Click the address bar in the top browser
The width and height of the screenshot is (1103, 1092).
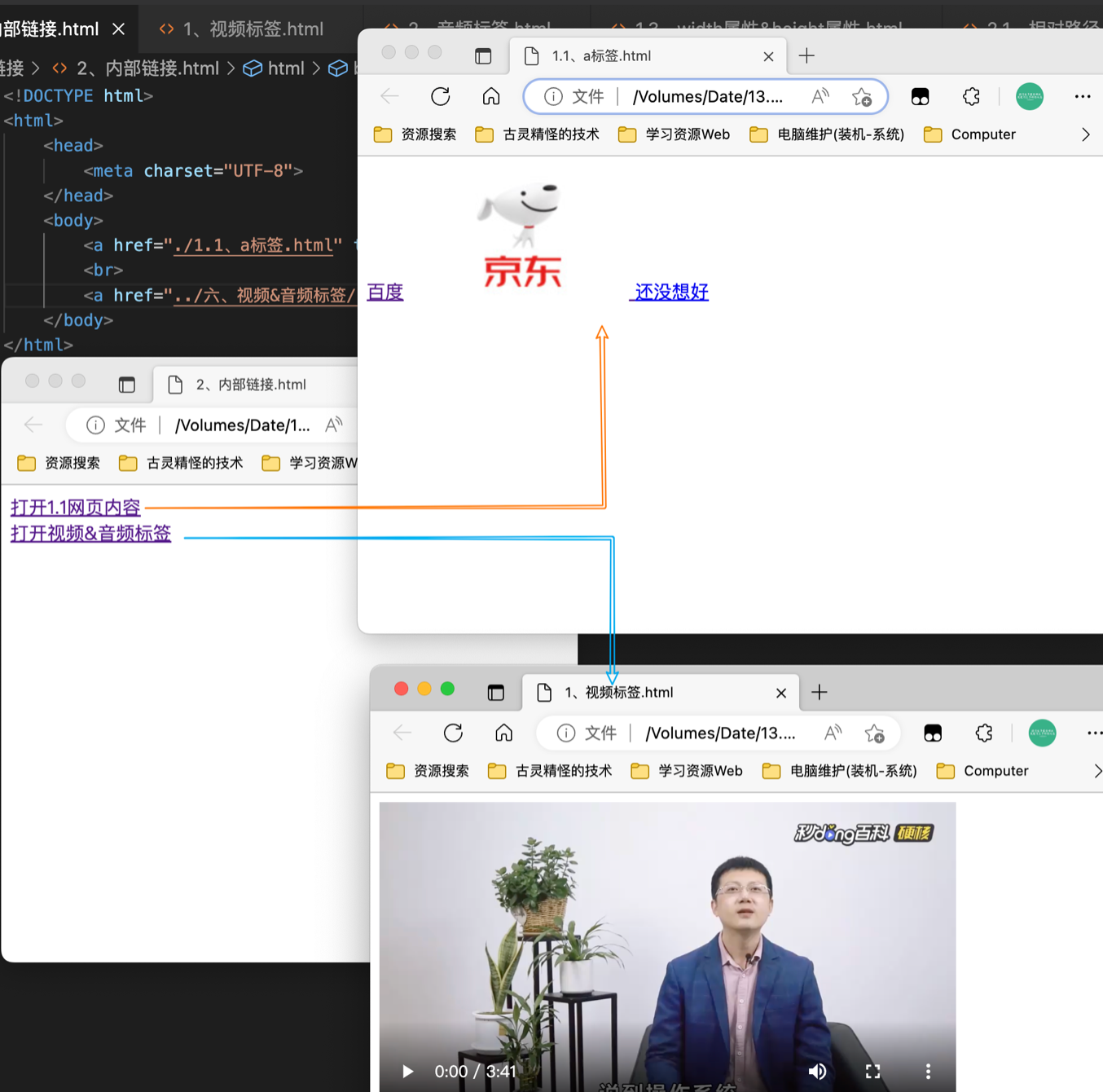point(707,97)
